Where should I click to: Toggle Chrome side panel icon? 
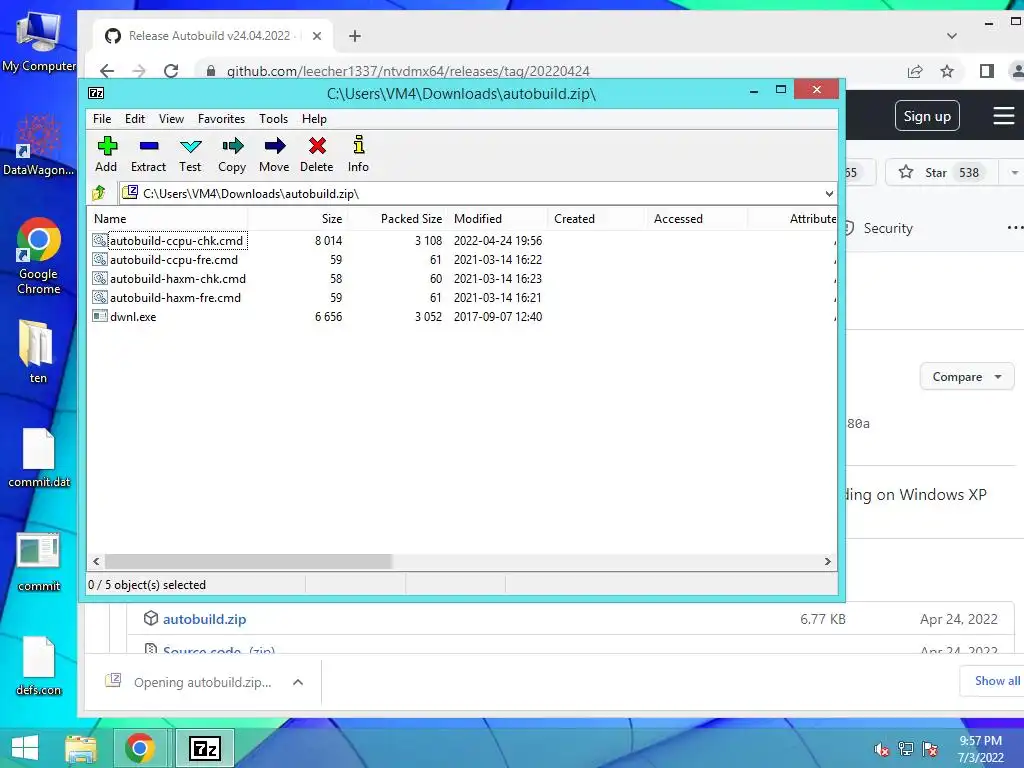click(987, 71)
